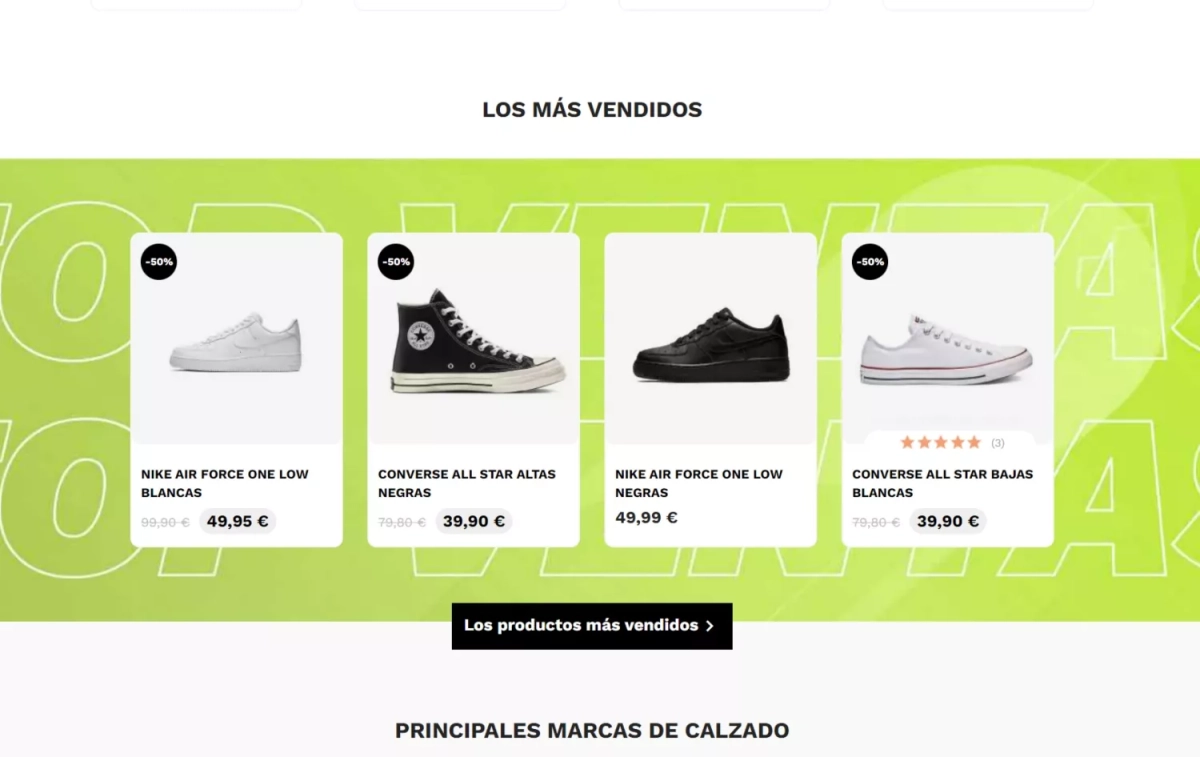Click the -50% badge on white Converse
This screenshot has width=1200, height=757.
pyautogui.click(x=870, y=262)
